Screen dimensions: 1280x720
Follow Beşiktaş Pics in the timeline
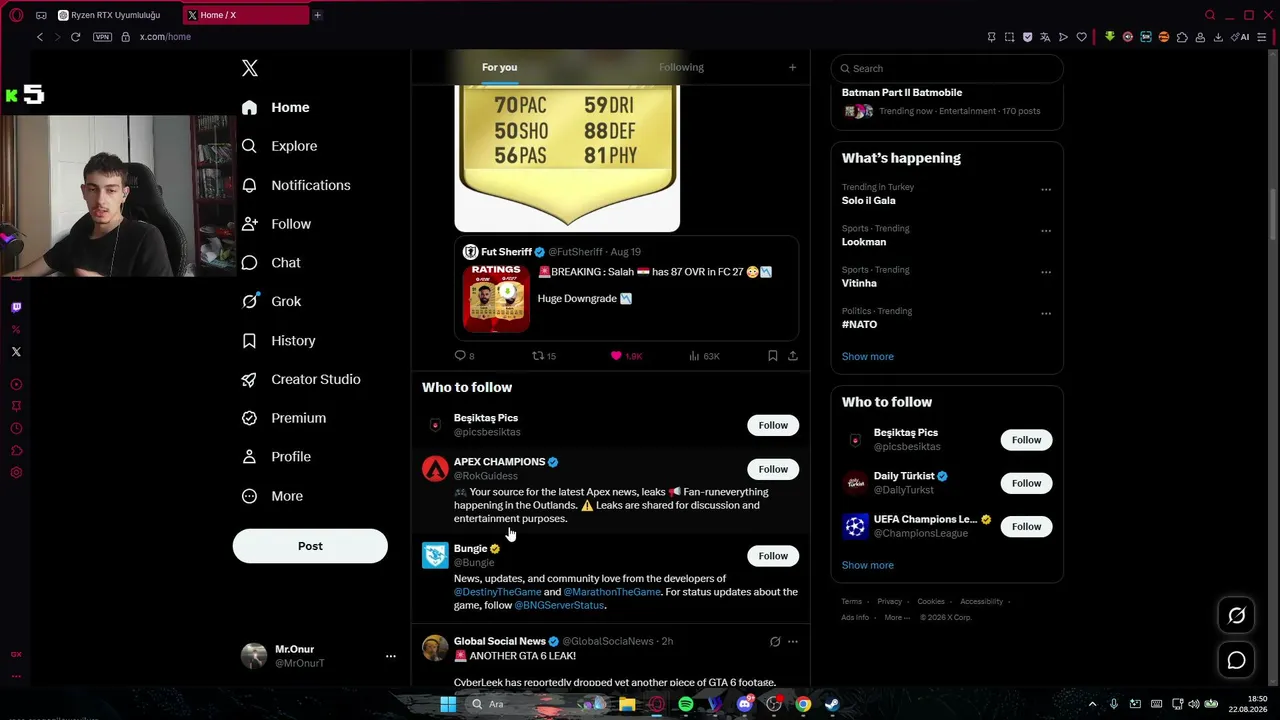(x=773, y=425)
